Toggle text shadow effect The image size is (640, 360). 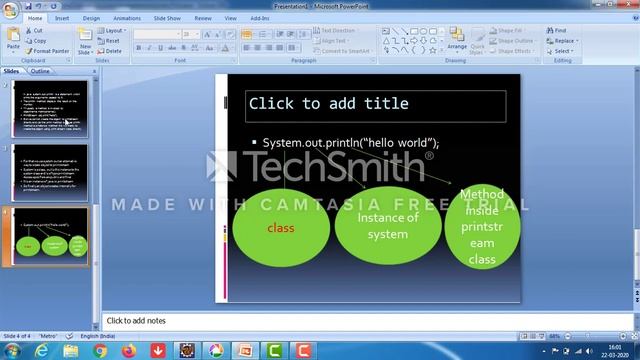pyautogui.click(x=183, y=48)
